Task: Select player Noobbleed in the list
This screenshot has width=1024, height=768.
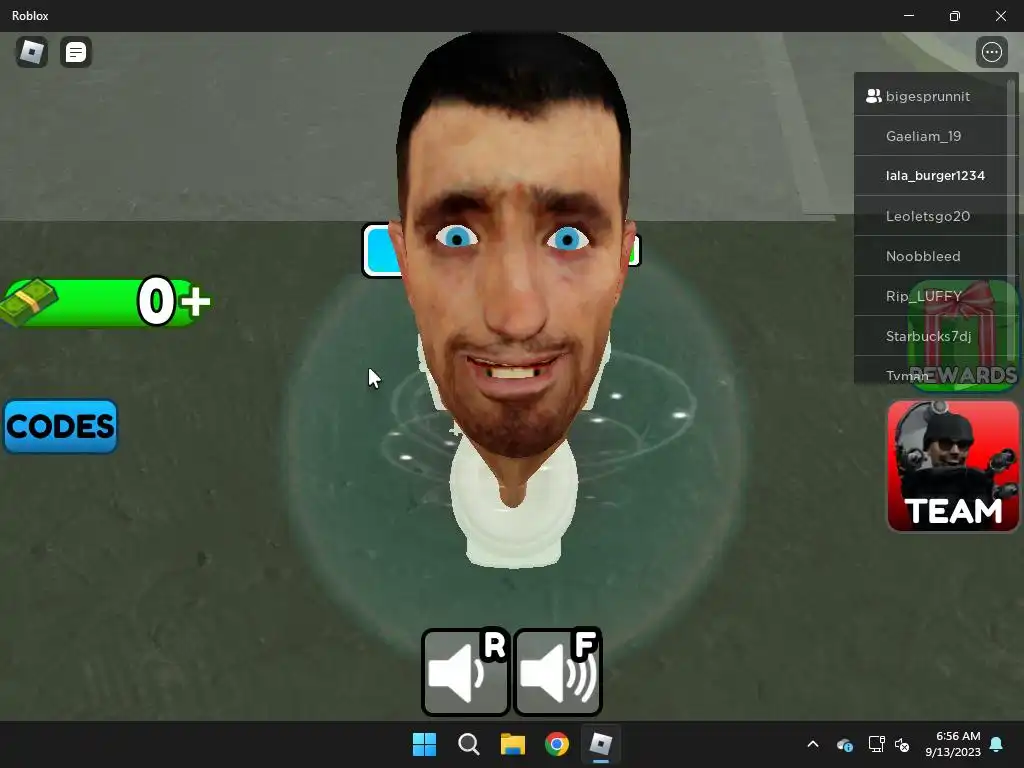Action: point(931,256)
